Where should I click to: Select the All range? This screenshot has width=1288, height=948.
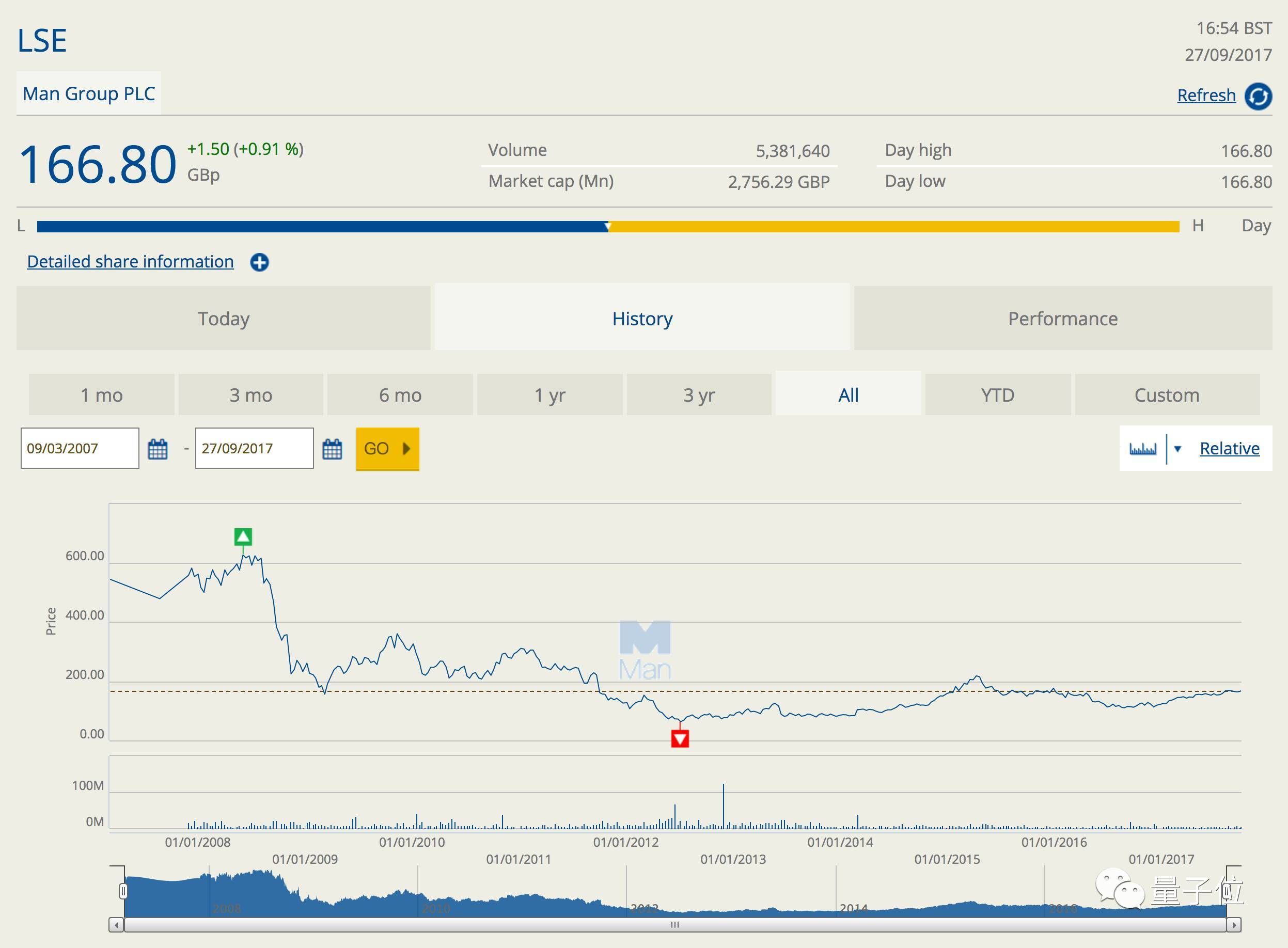[849, 393]
